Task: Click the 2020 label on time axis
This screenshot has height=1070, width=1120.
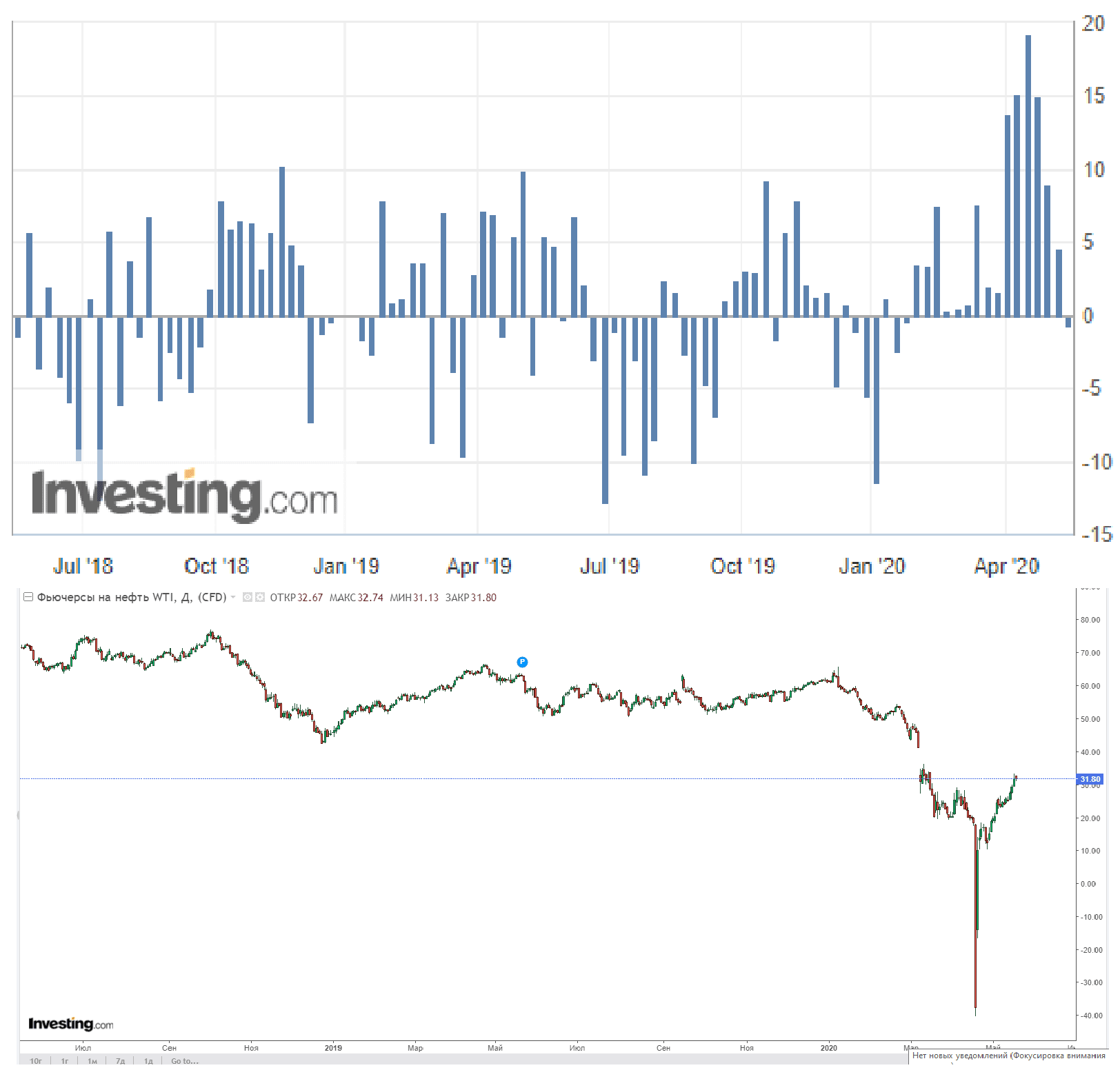Action: coord(829,1048)
